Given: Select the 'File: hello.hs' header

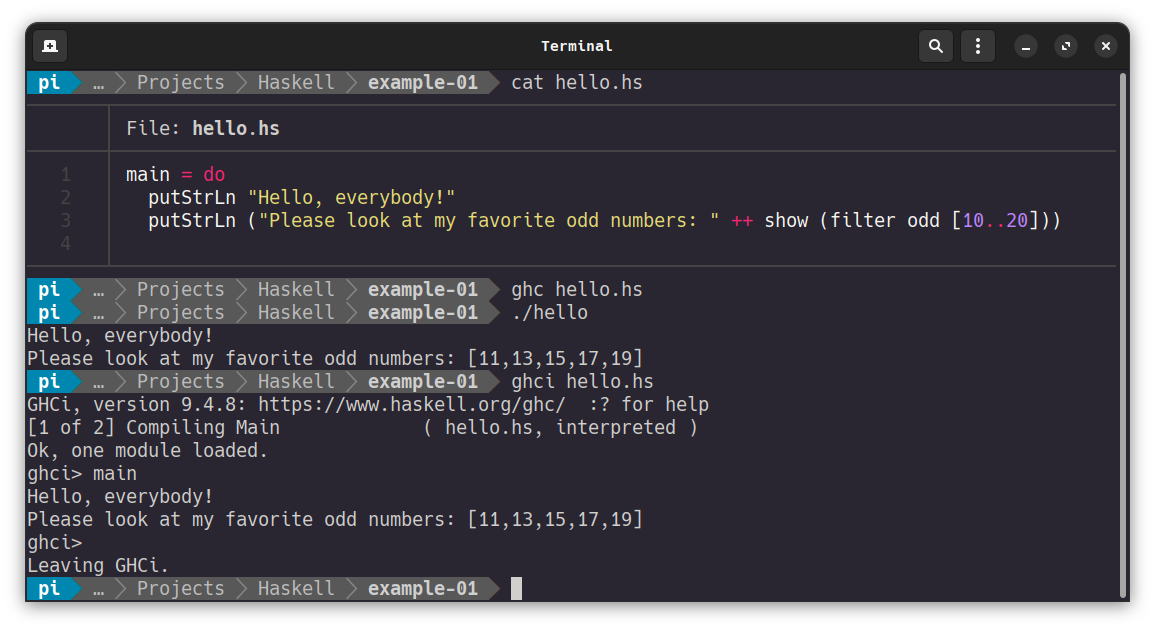Looking at the screenshot, I should point(203,128).
